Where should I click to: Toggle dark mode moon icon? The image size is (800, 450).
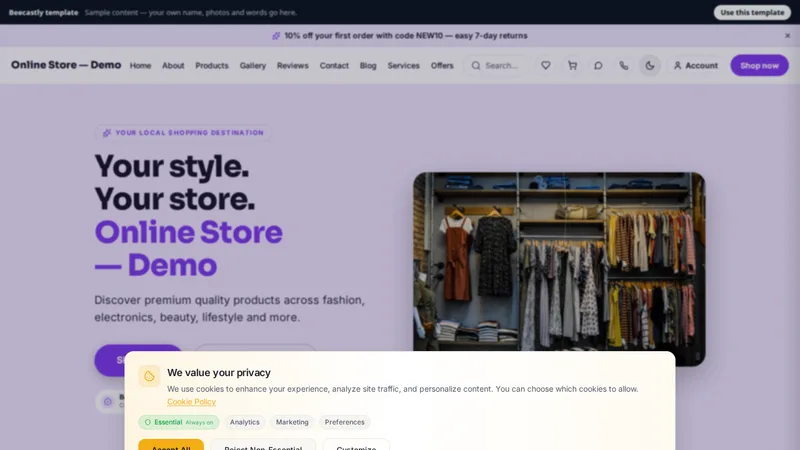click(649, 65)
